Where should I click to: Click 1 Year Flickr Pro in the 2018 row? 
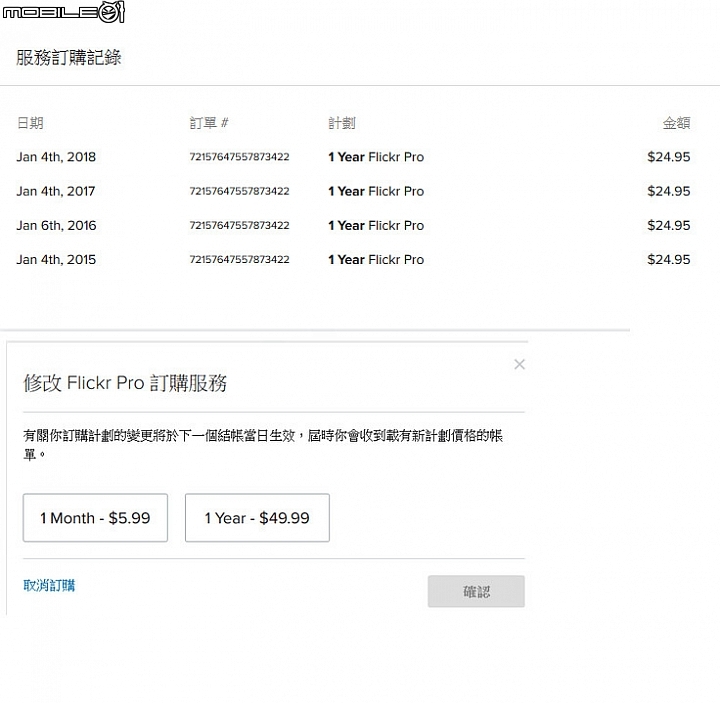pyautogui.click(x=376, y=157)
